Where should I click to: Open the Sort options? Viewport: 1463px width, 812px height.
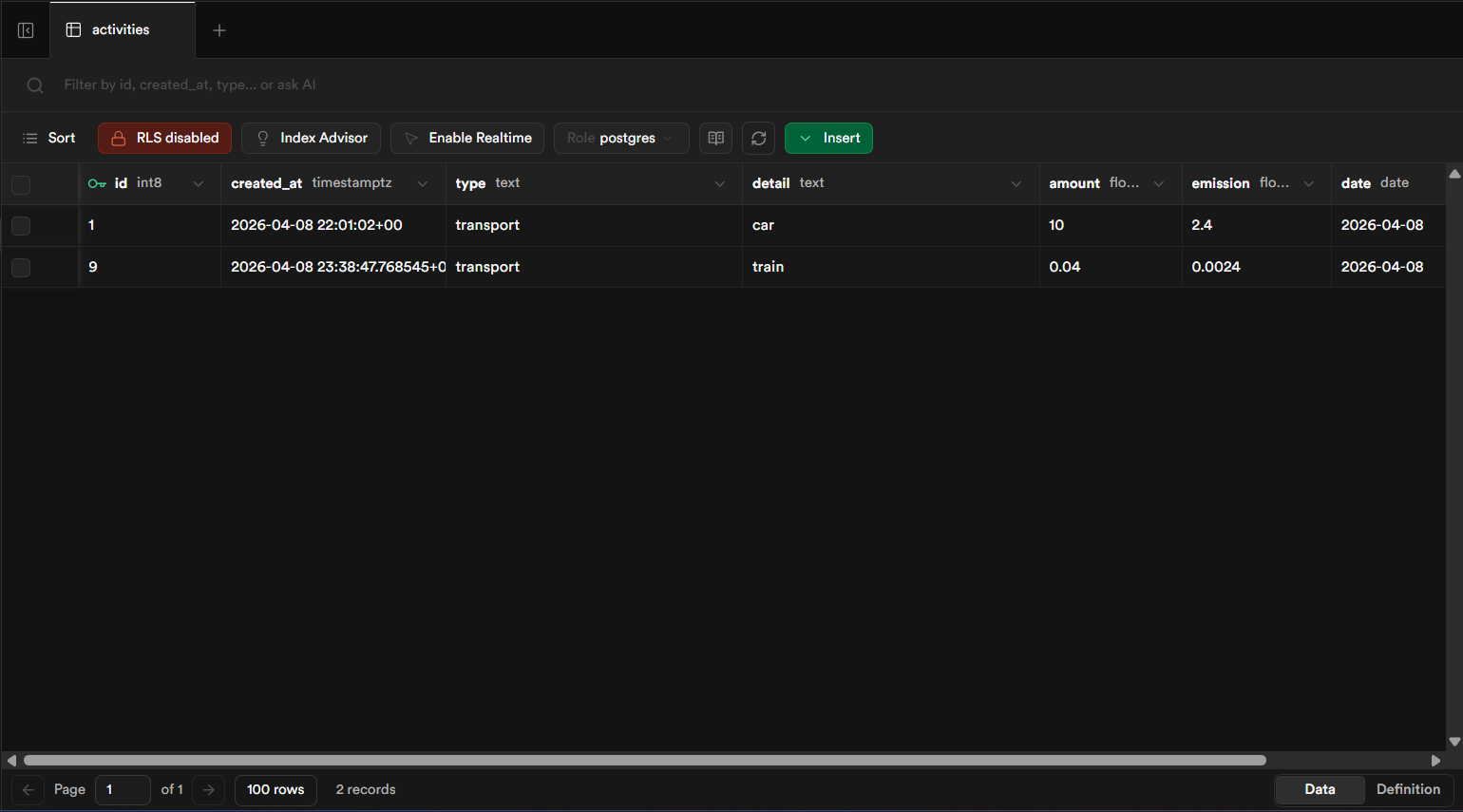(48, 138)
